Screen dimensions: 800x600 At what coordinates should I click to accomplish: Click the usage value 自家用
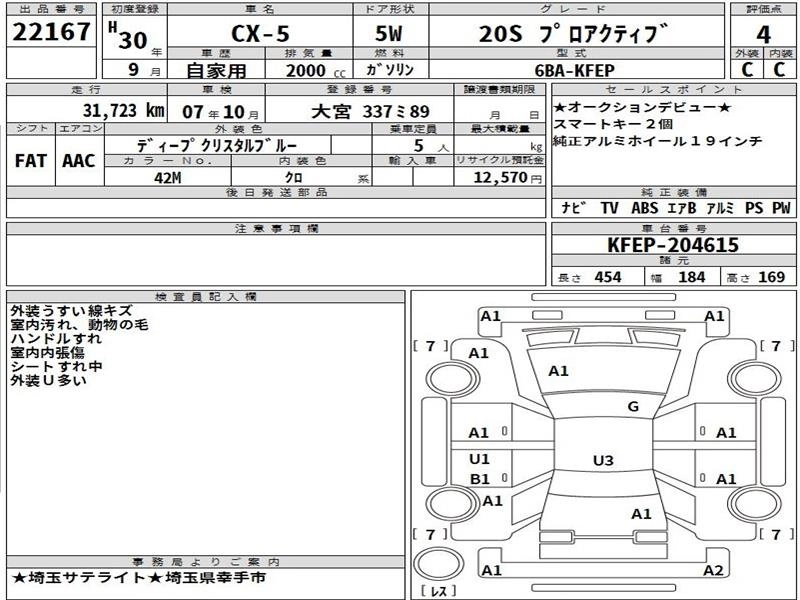(216, 70)
